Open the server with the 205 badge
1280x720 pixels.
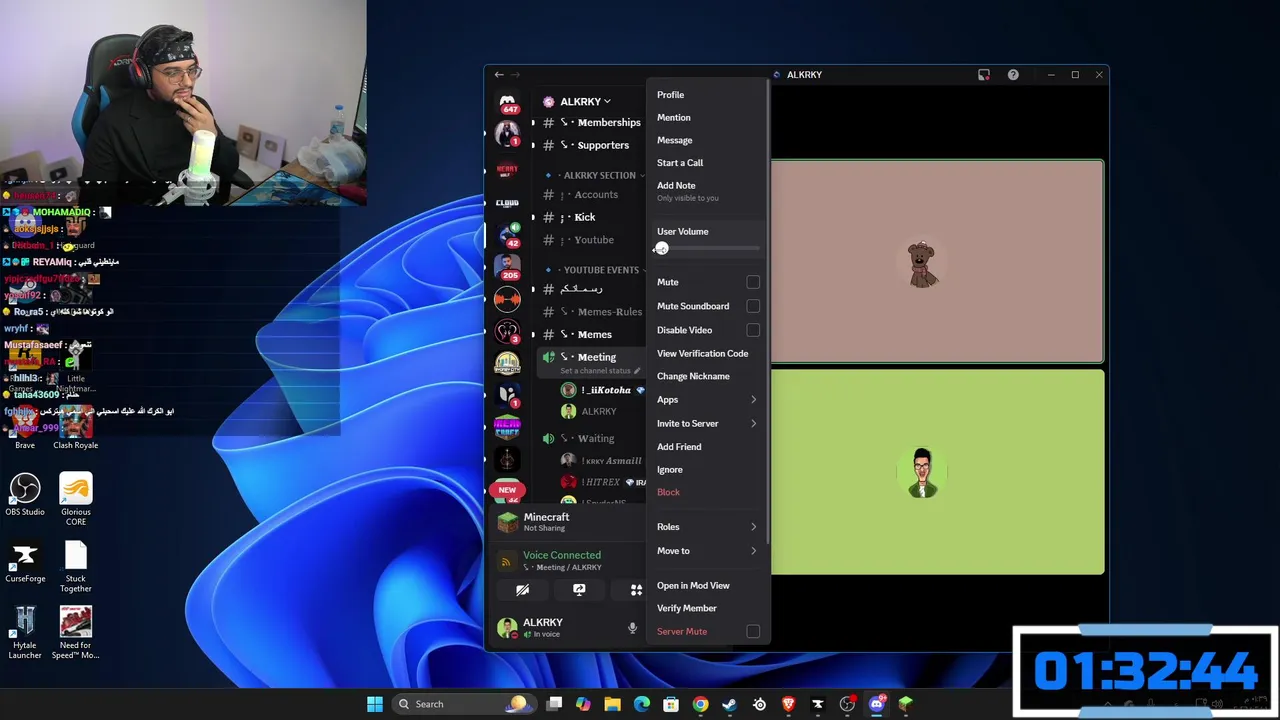[x=508, y=267]
